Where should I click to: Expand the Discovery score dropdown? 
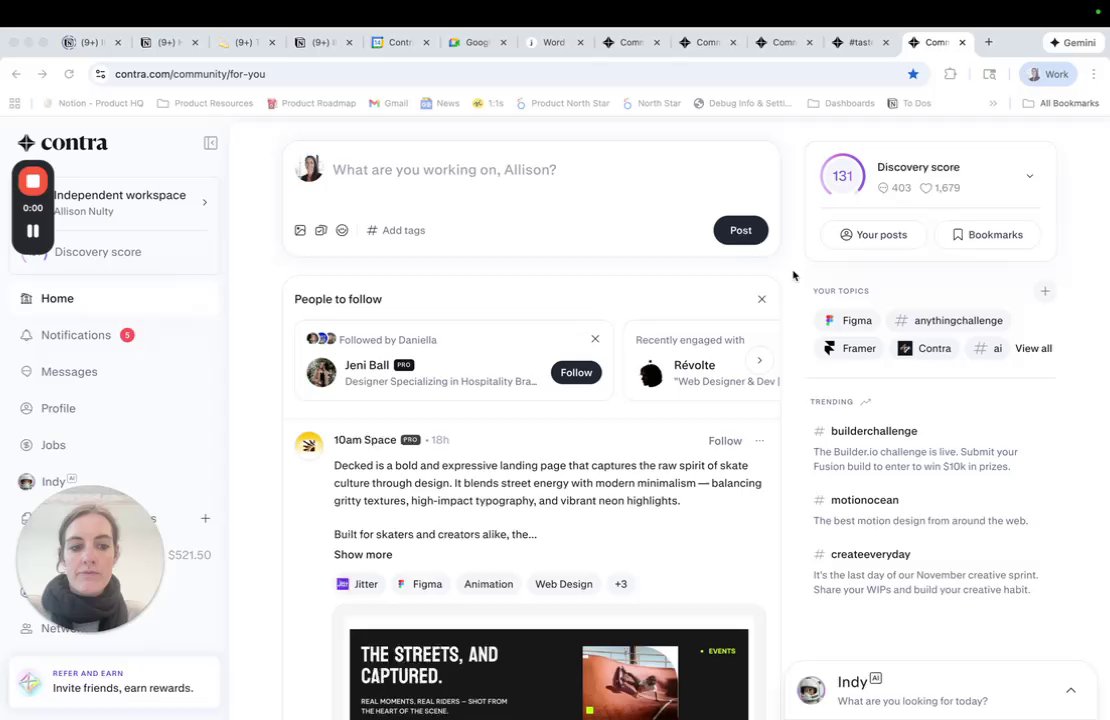[1029, 176]
